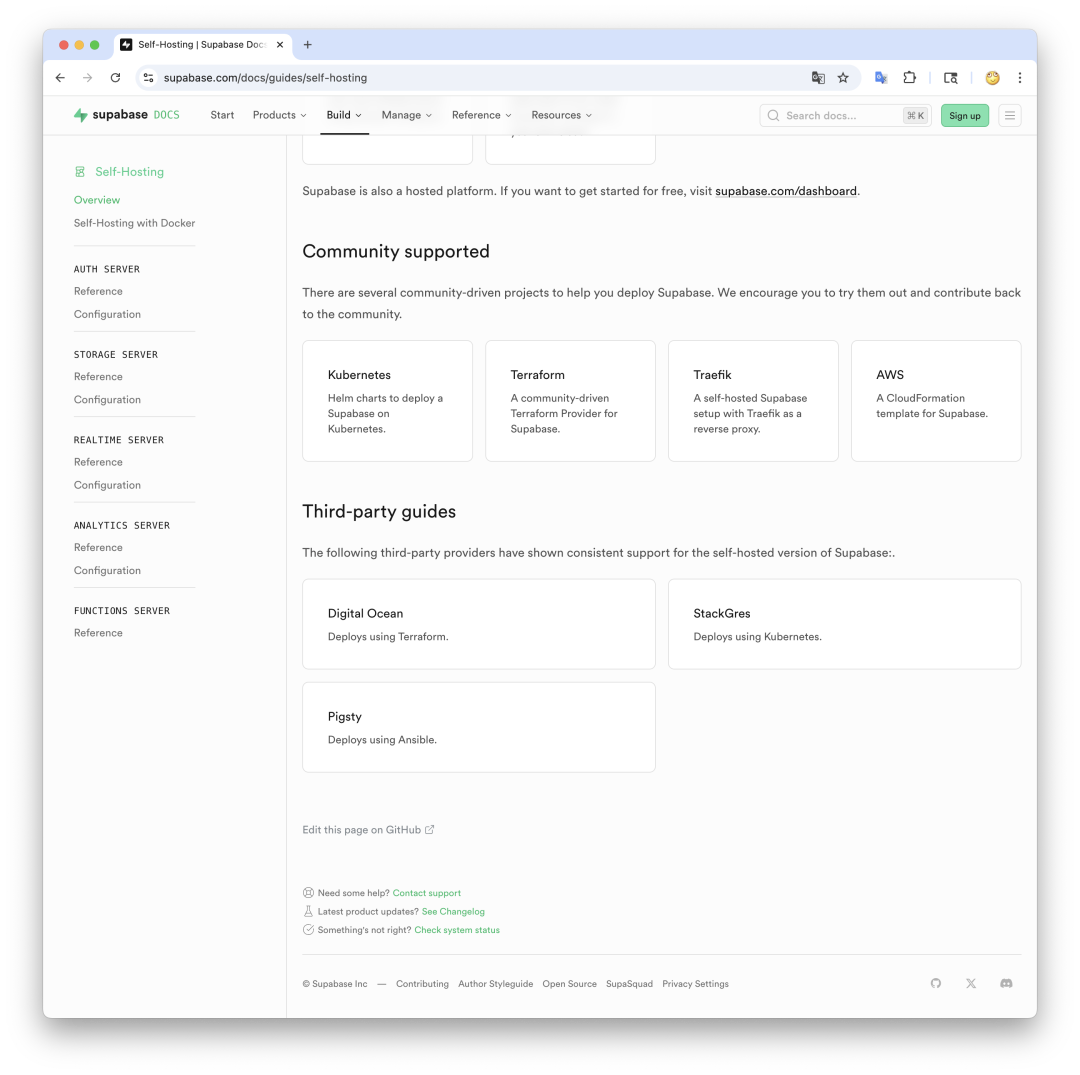
Task: Expand the Resources dropdown
Action: coord(562,115)
